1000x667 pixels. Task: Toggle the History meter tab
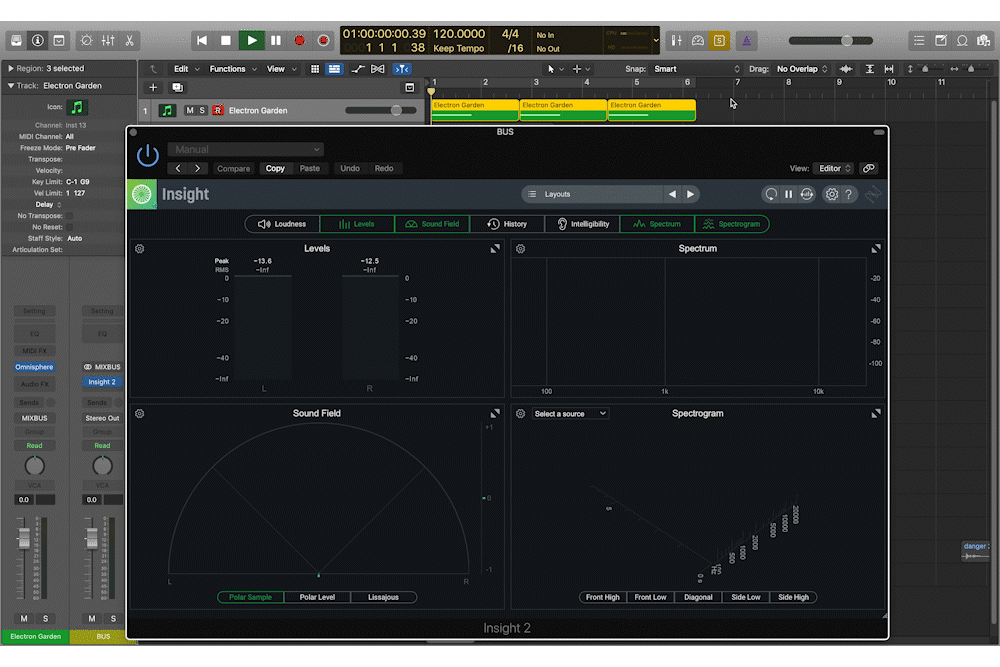[508, 224]
